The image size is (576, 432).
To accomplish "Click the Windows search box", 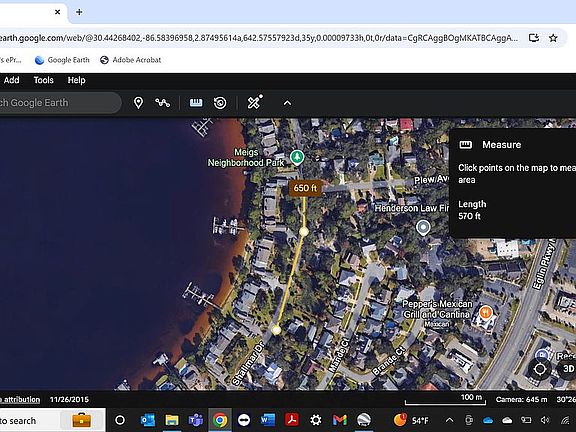I will pyautogui.click(x=53, y=420).
